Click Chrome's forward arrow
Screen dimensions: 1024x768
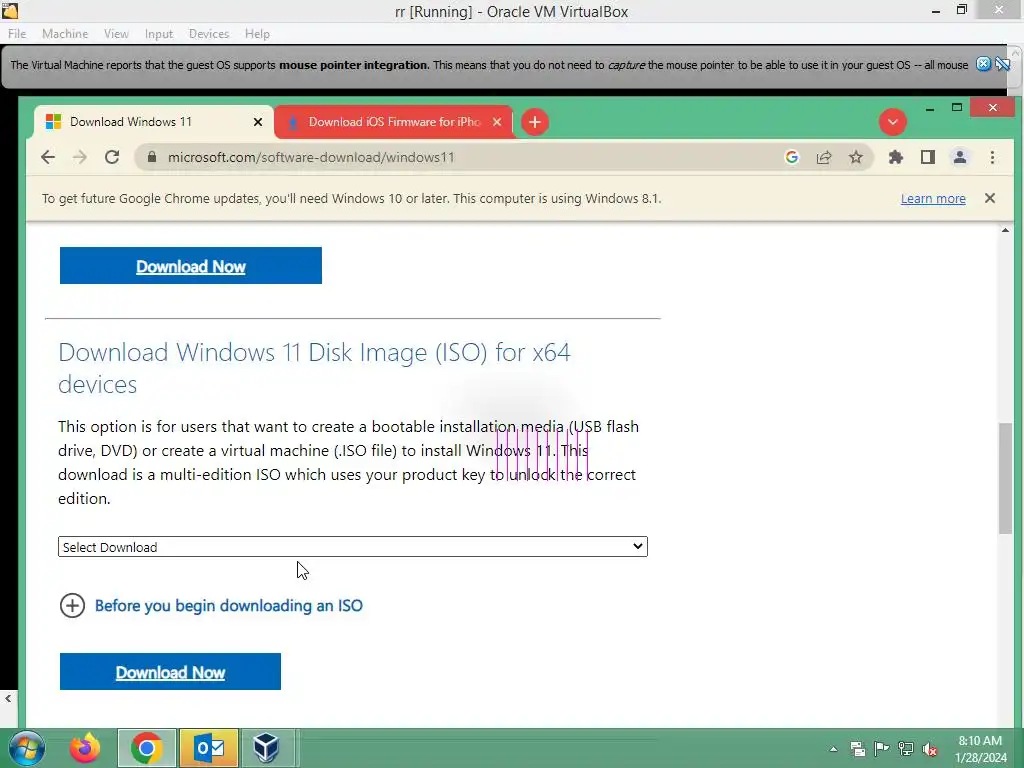click(80, 157)
